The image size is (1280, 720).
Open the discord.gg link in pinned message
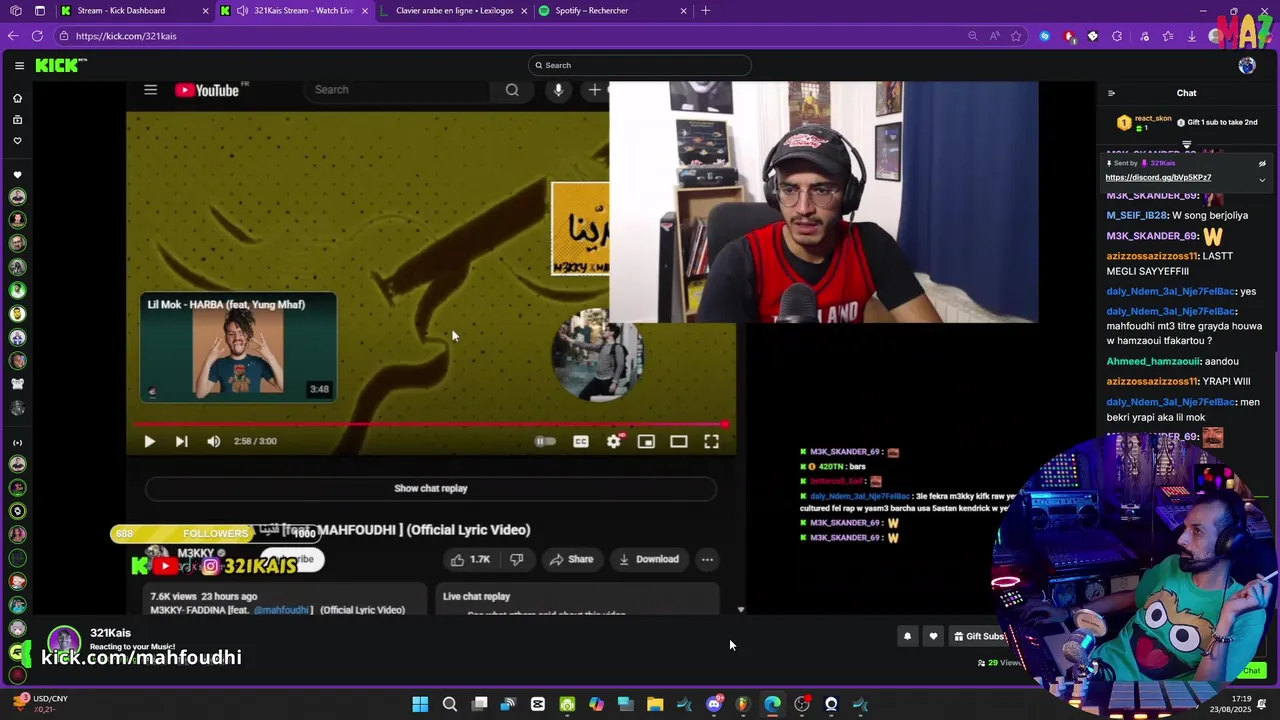(1158, 177)
